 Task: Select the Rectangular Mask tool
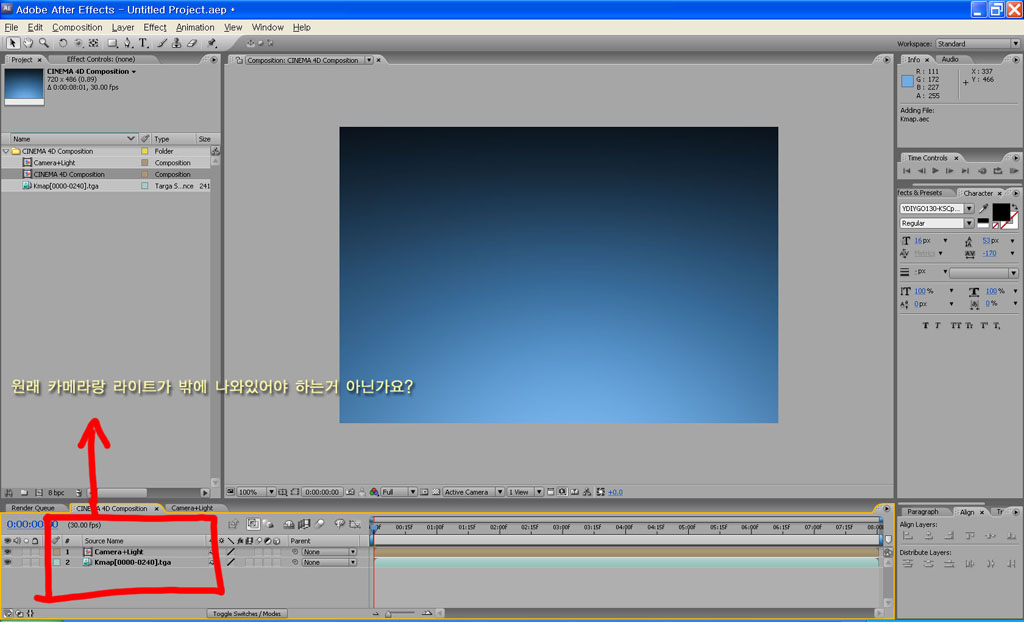click(x=112, y=43)
